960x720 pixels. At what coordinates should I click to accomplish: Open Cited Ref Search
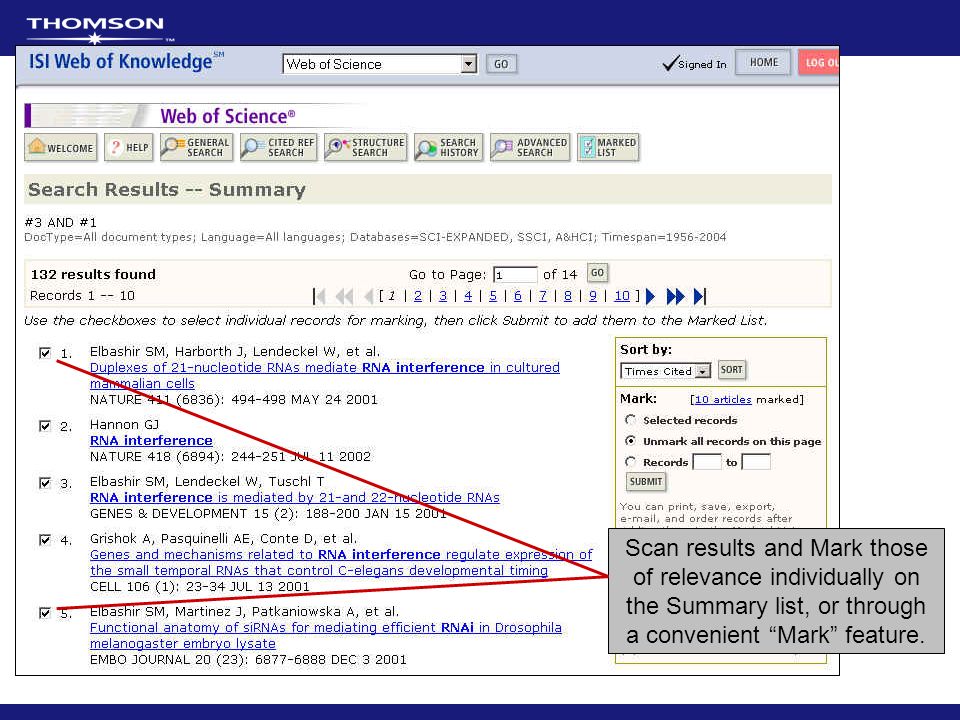pos(279,148)
